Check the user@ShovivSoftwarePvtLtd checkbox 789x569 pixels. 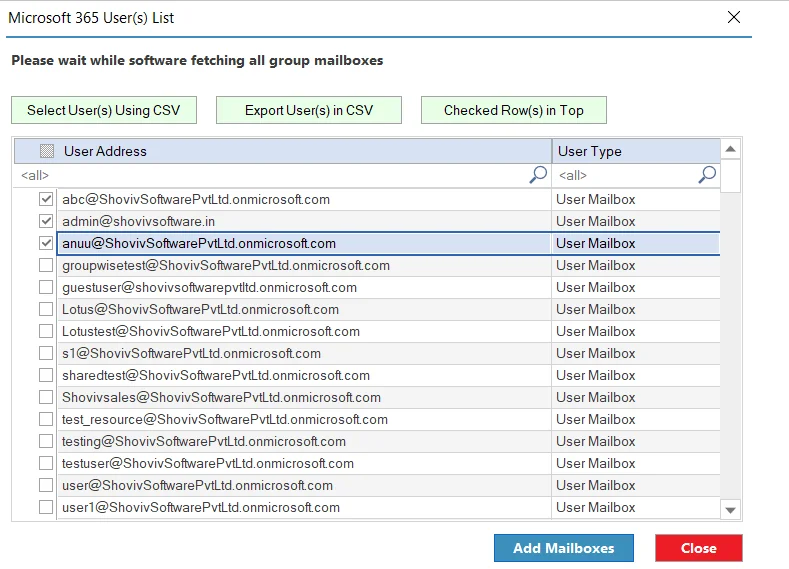(46, 485)
